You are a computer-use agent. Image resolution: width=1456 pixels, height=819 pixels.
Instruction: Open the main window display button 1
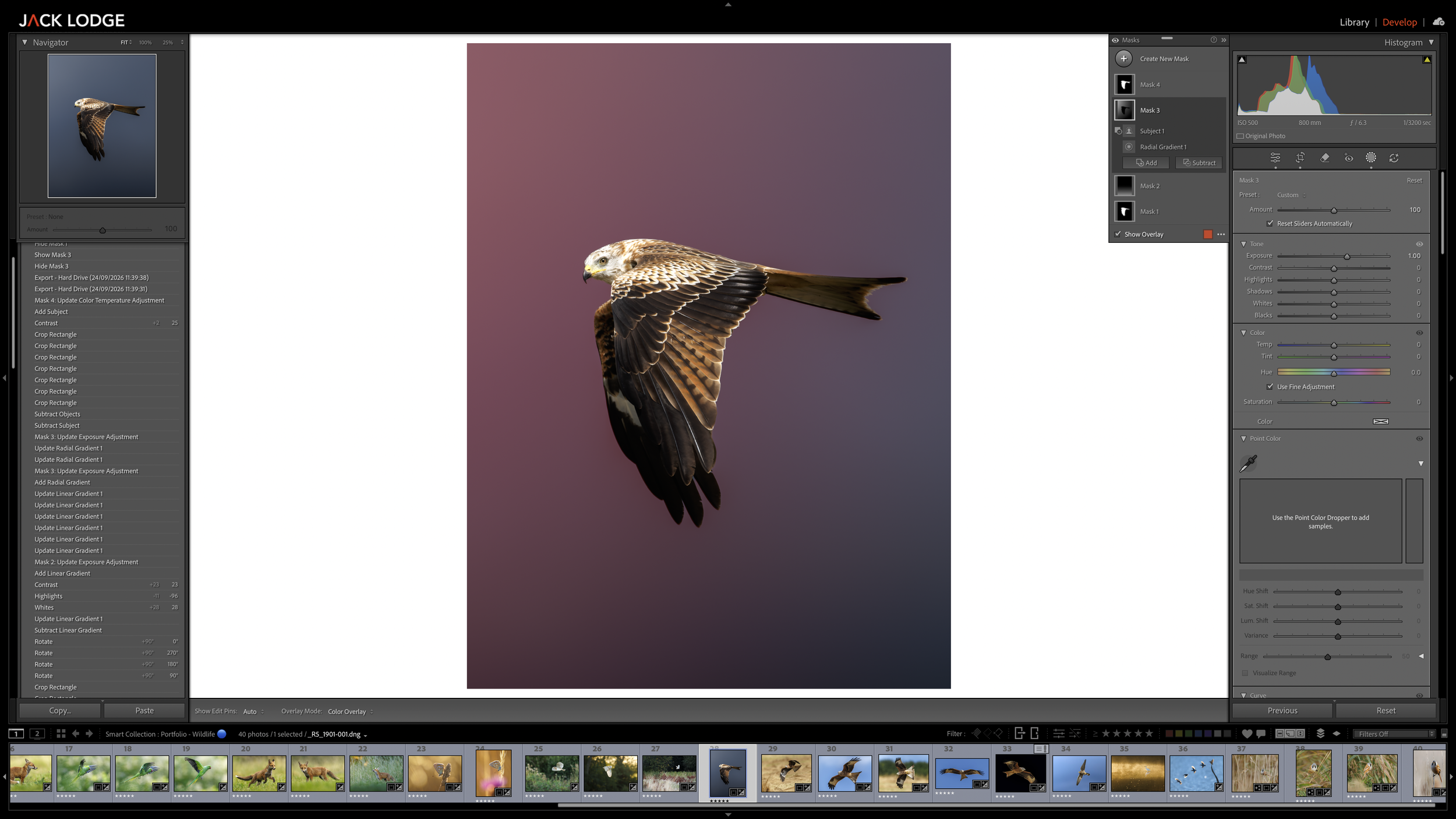pyautogui.click(x=16, y=733)
